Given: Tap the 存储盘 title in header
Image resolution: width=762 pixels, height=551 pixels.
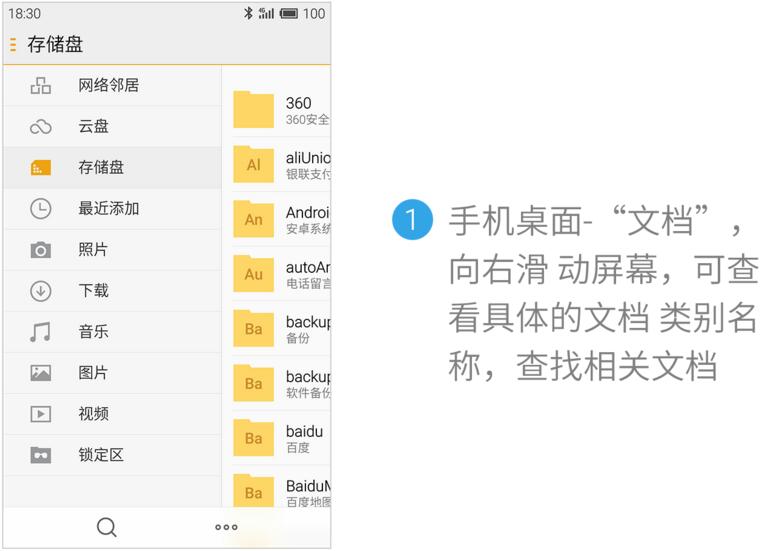Looking at the screenshot, I should (55, 45).
